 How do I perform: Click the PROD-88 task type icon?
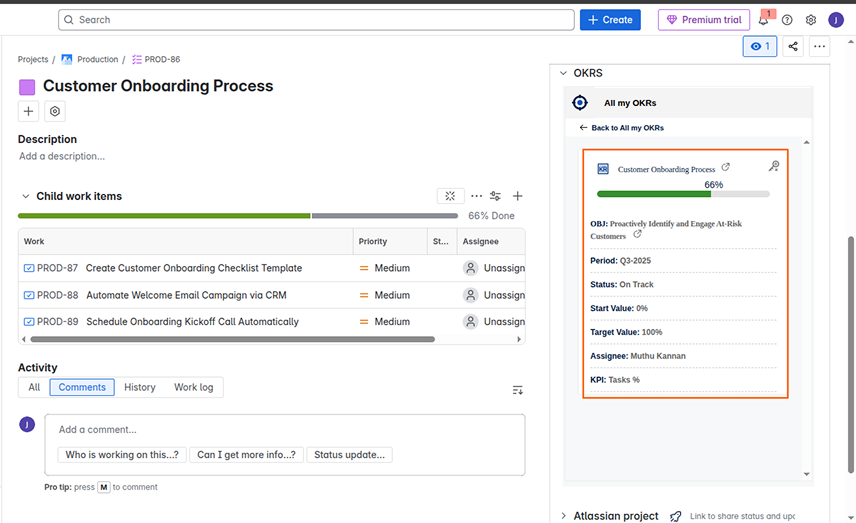coord(29,295)
